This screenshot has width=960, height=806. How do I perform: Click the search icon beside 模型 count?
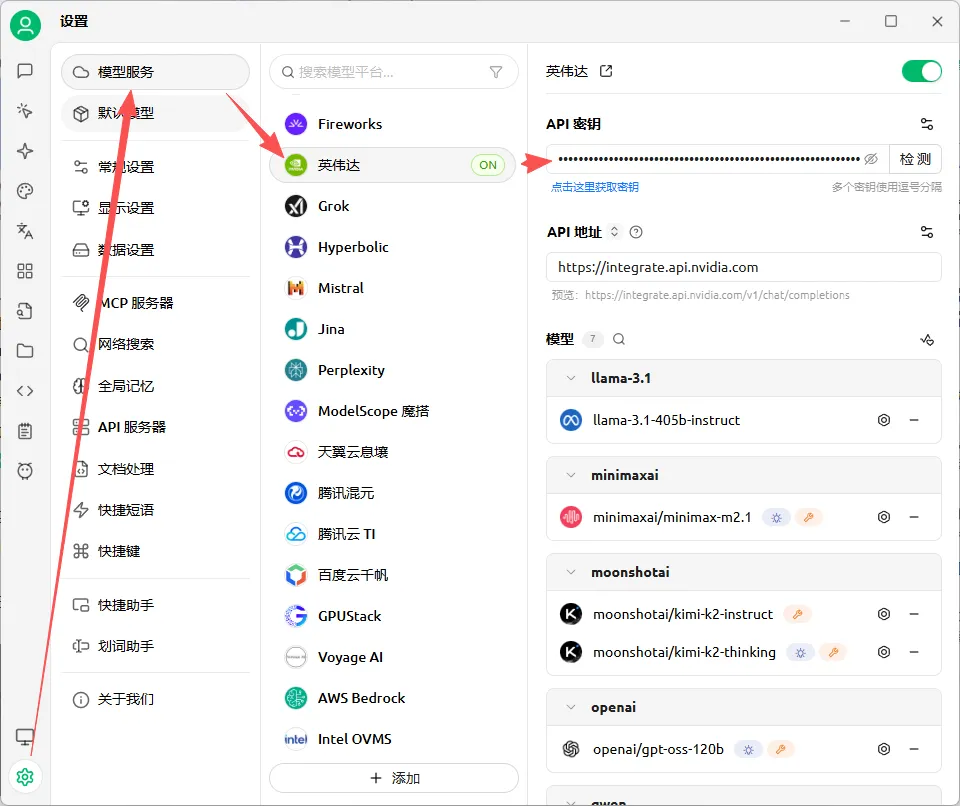(619, 339)
